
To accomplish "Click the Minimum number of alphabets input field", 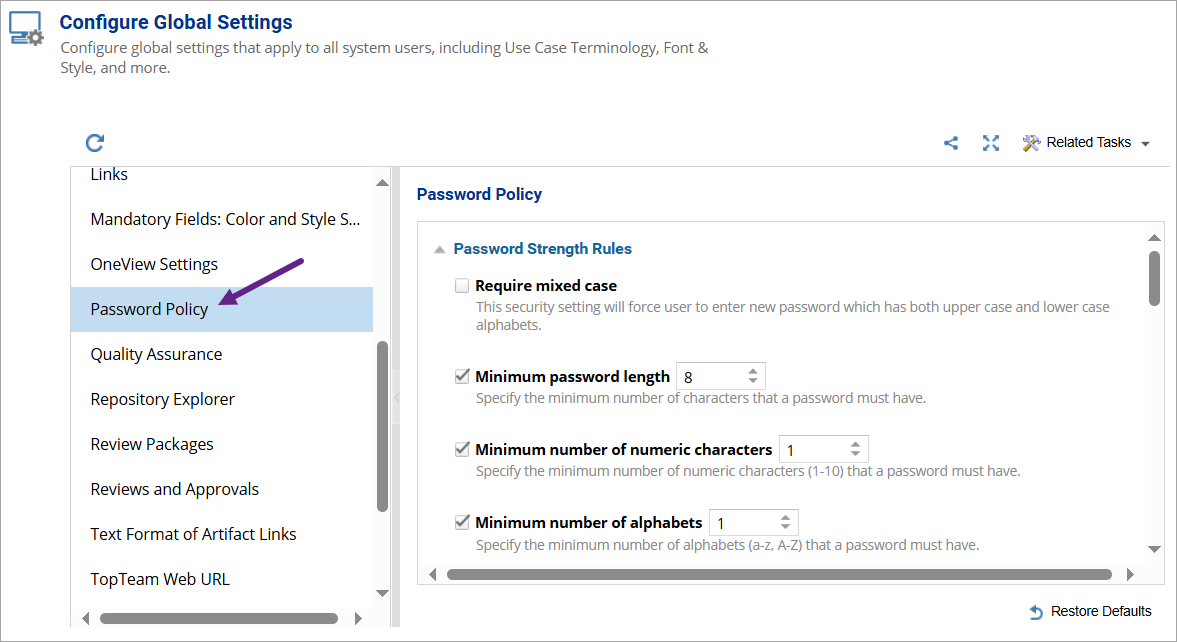I will pyautogui.click(x=742, y=523).
